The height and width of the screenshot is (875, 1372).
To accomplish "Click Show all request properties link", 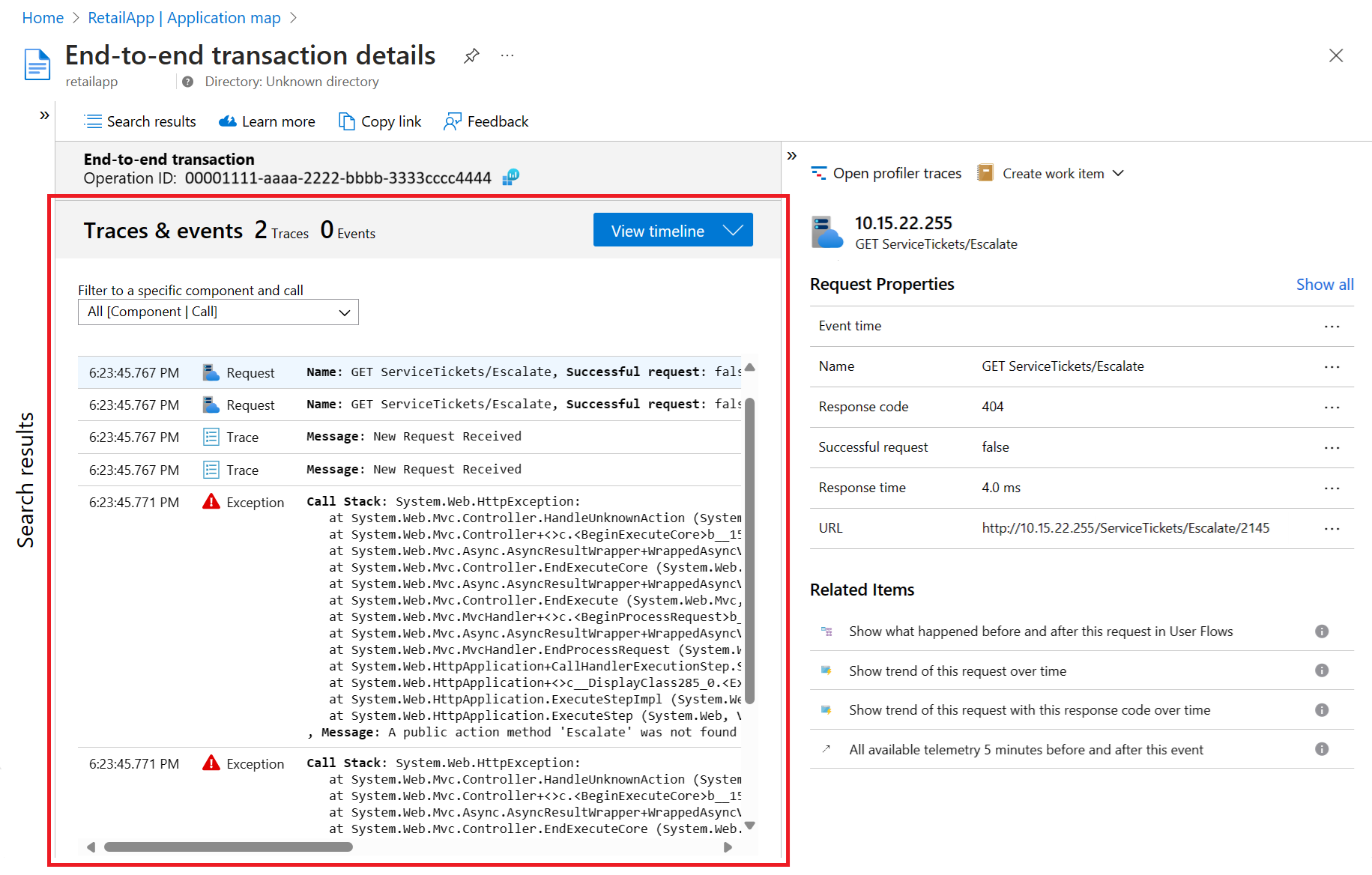I will 1324,285.
